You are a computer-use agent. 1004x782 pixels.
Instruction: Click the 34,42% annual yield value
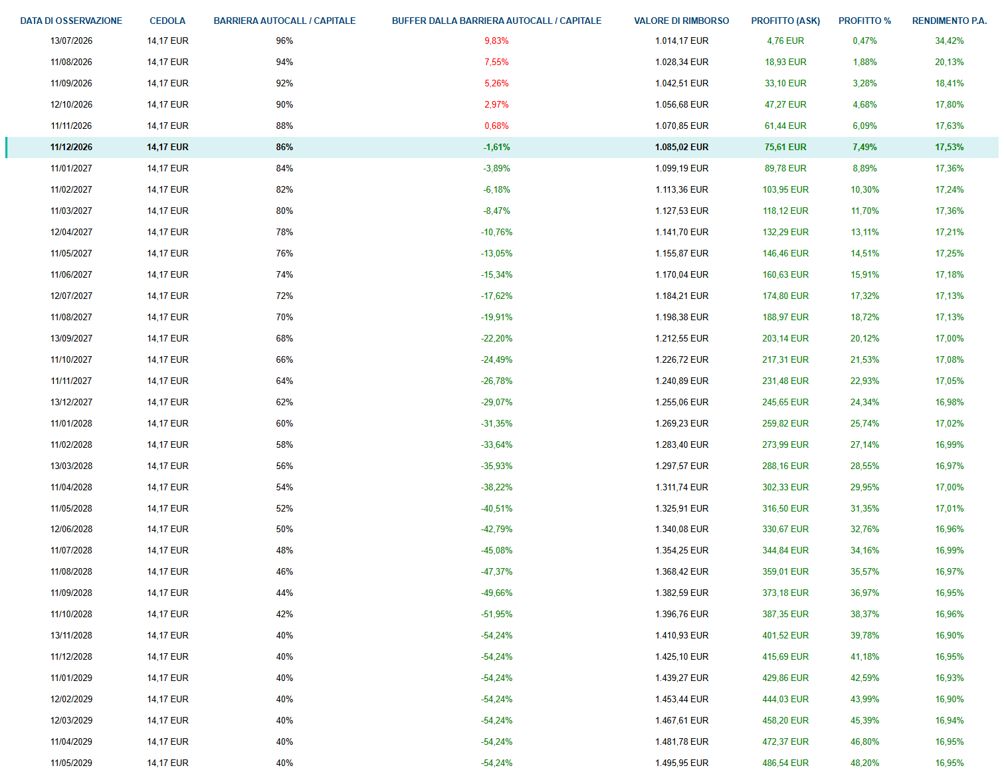click(949, 41)
